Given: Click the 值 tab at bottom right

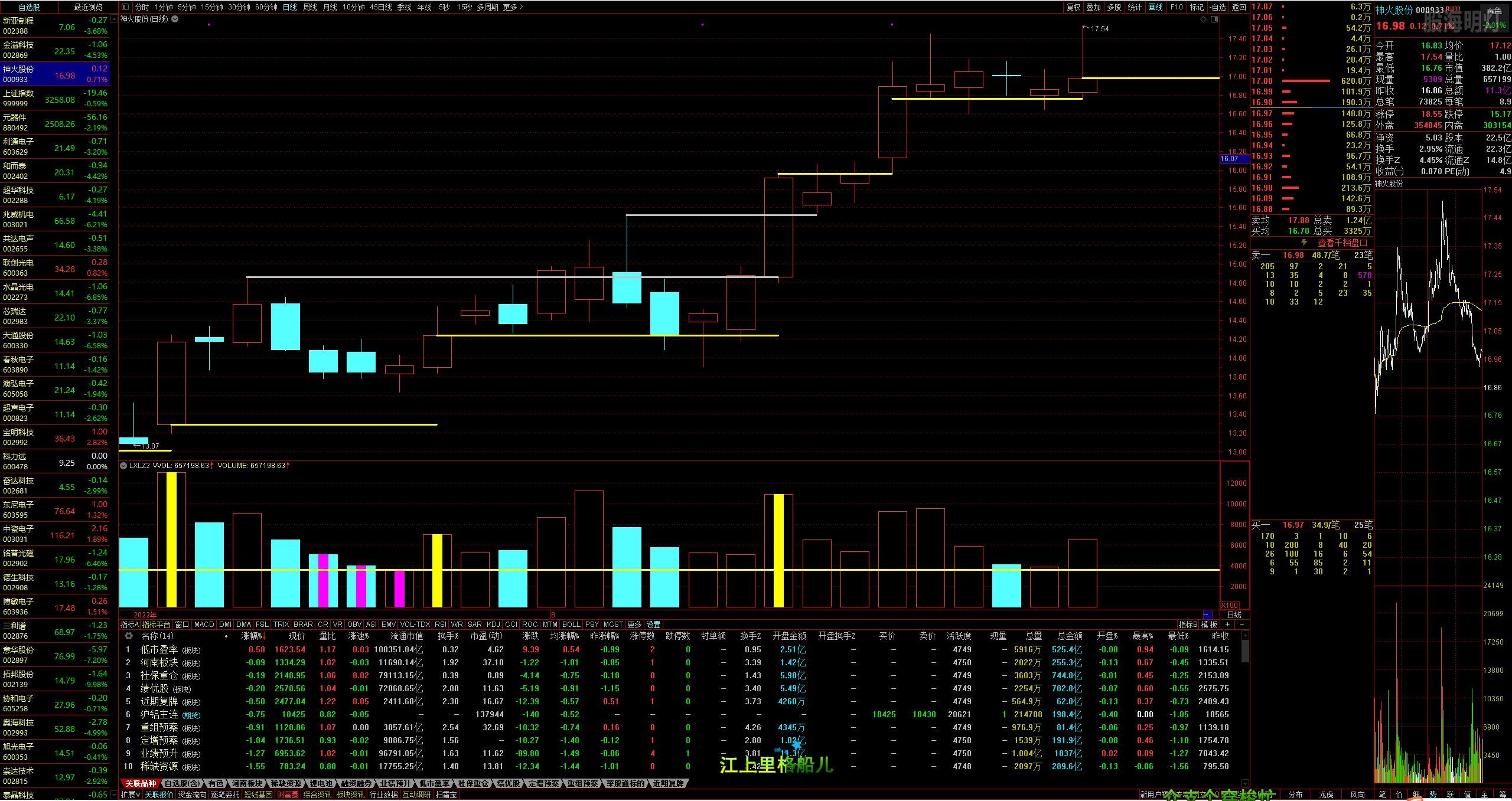Looking at the screenshot, I should click(x=1468, y=796).
